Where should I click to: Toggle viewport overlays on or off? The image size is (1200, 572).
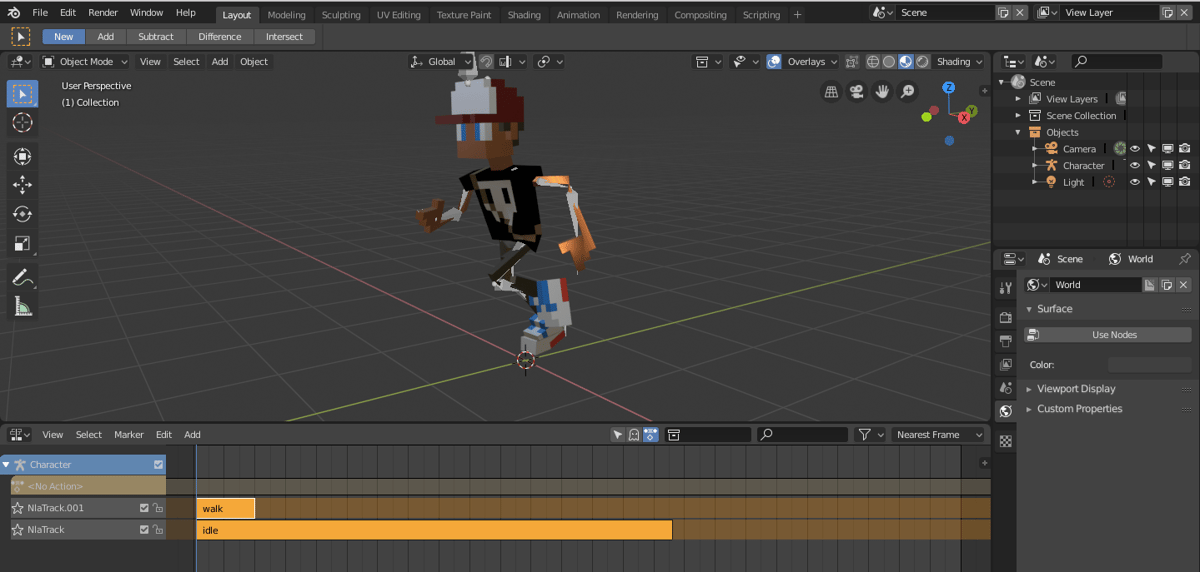coord(774,61)
